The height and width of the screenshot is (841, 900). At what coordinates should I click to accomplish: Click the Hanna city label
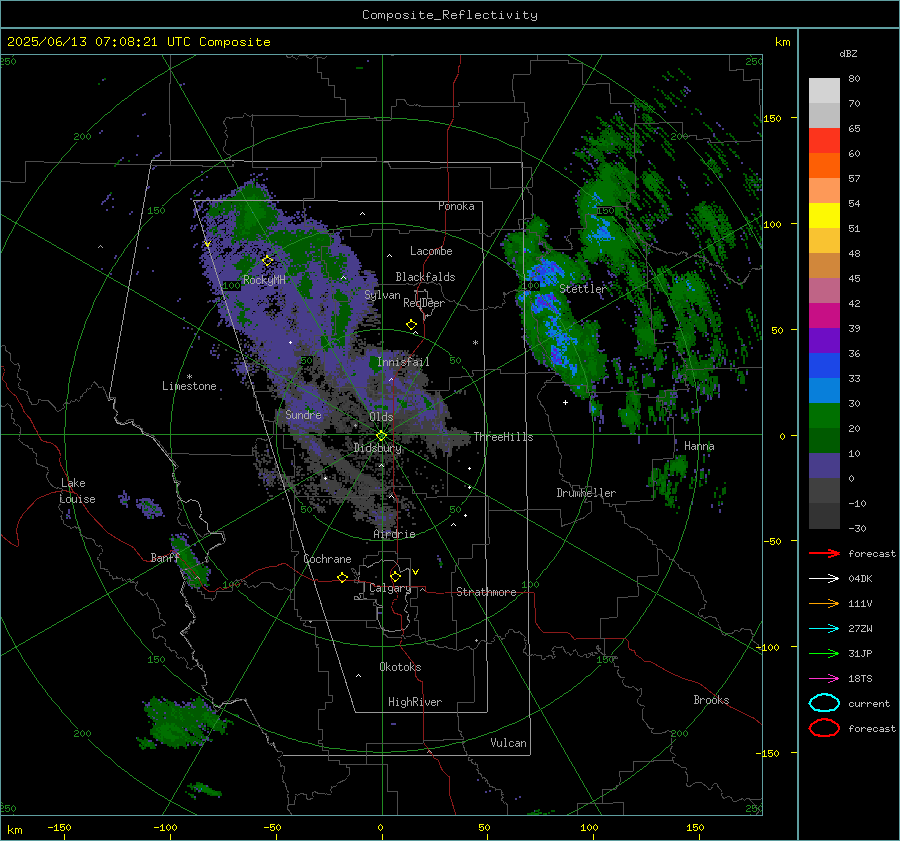pyautogui.click(x=699, y=446)
